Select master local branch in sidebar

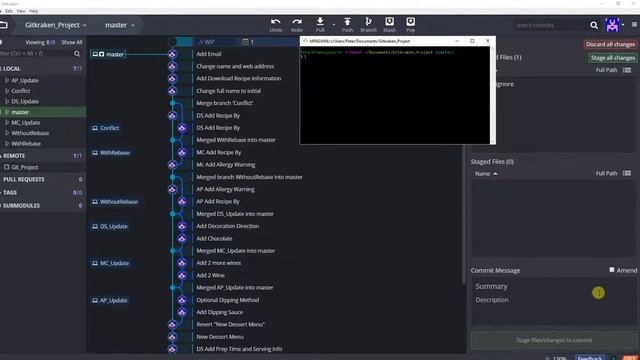[42, 112]
